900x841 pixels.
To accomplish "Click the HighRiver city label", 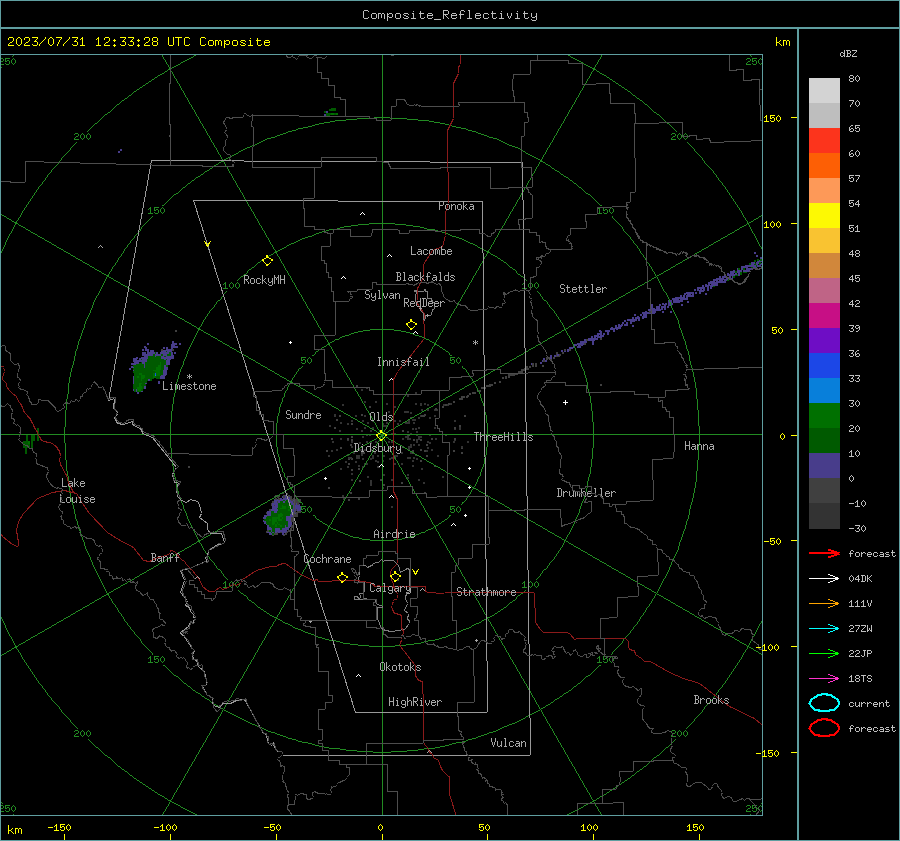I will [x=415, y=702].
